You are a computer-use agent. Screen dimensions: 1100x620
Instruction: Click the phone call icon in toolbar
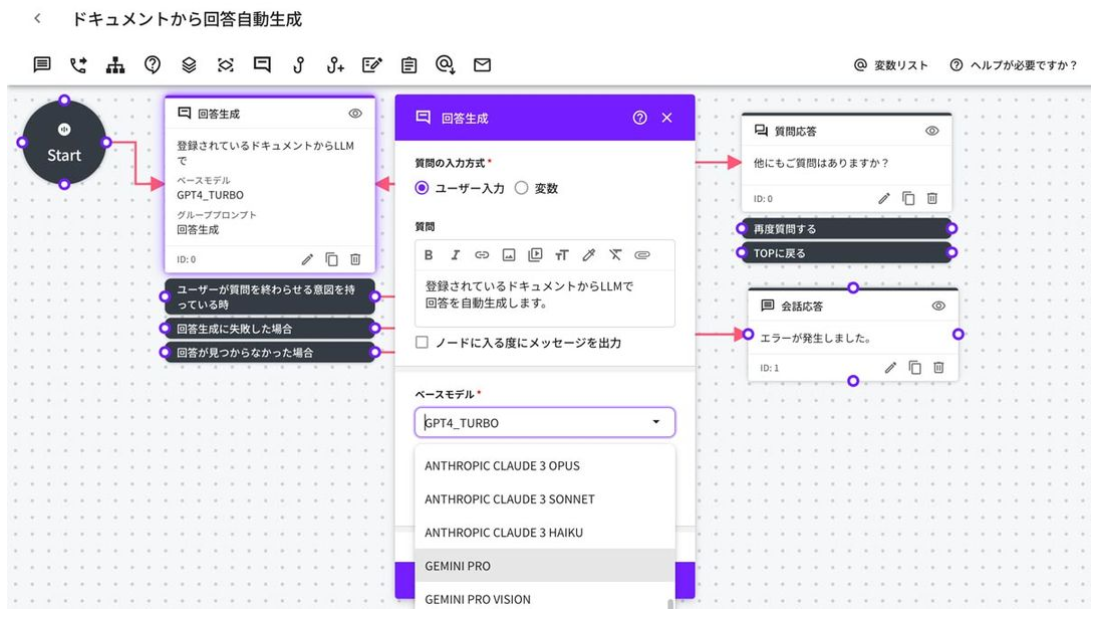[78, 65]
